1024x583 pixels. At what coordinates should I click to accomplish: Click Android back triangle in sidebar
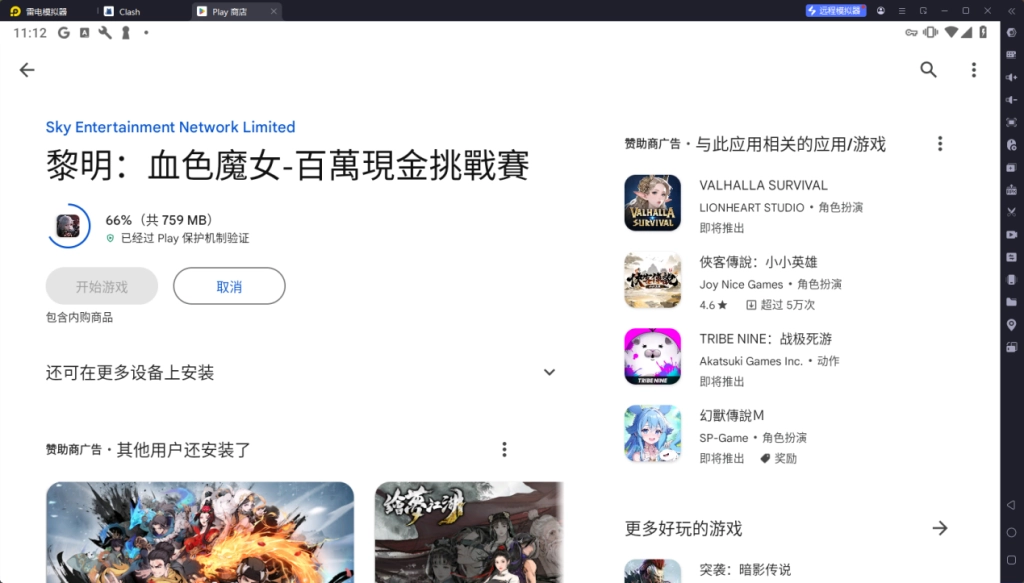(1011, 505)
